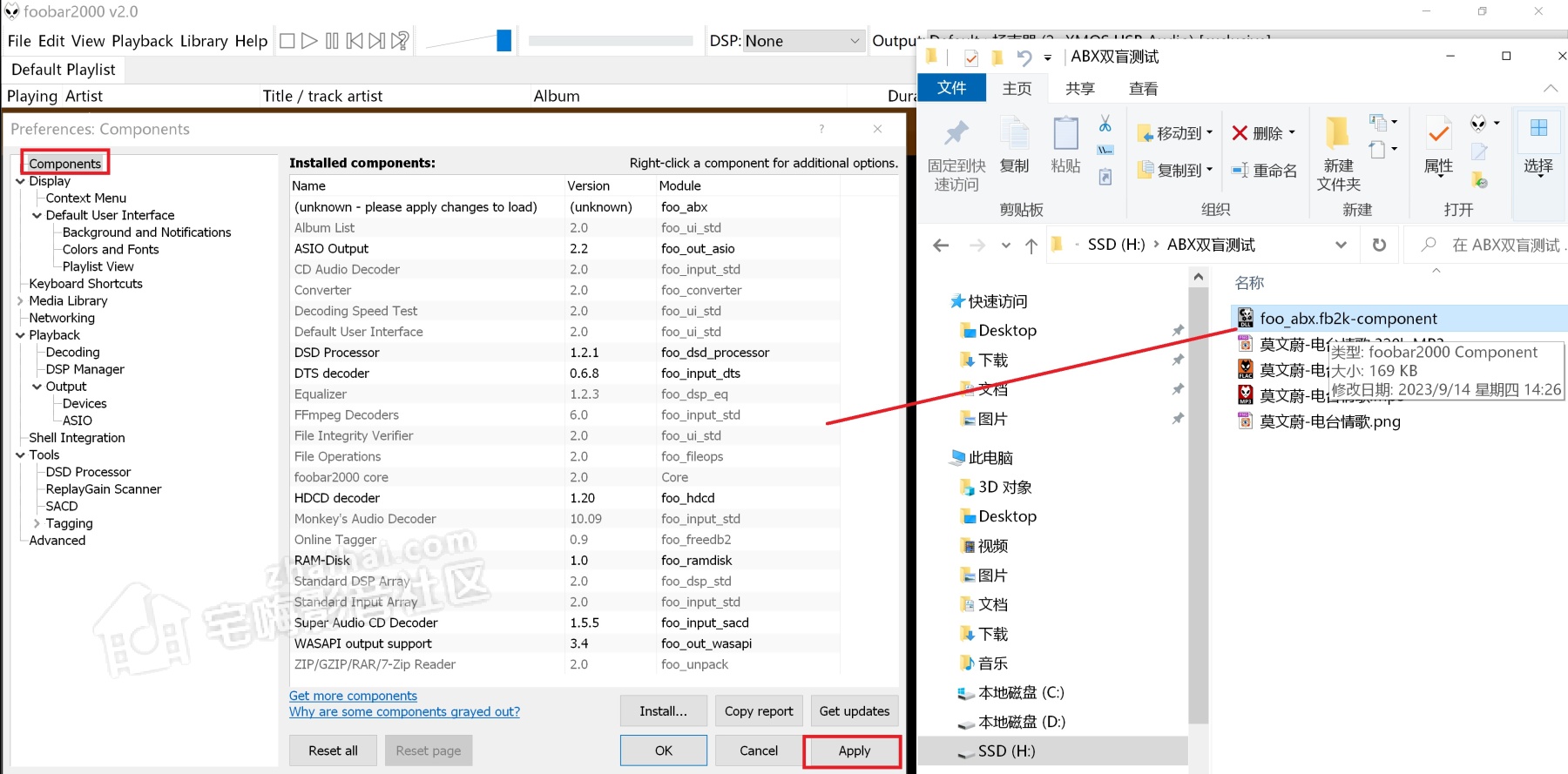Refresh the Explorer folder view

[x=1379, y=245]
